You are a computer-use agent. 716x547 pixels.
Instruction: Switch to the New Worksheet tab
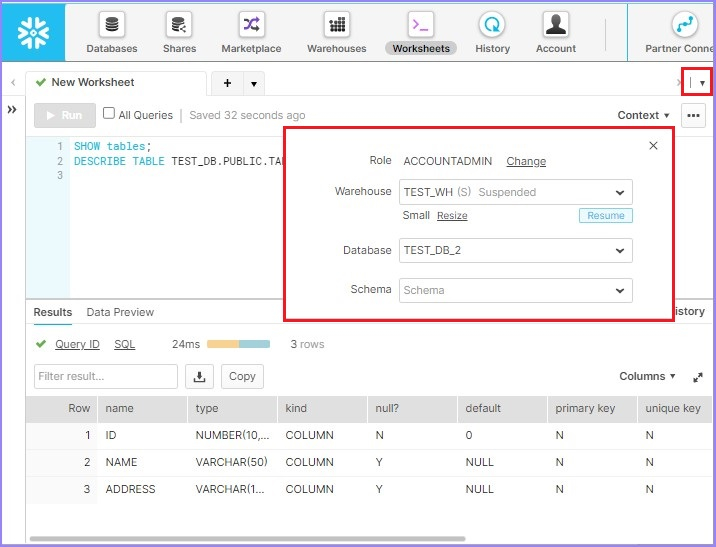pyautogui.click(x=116, y=83)
